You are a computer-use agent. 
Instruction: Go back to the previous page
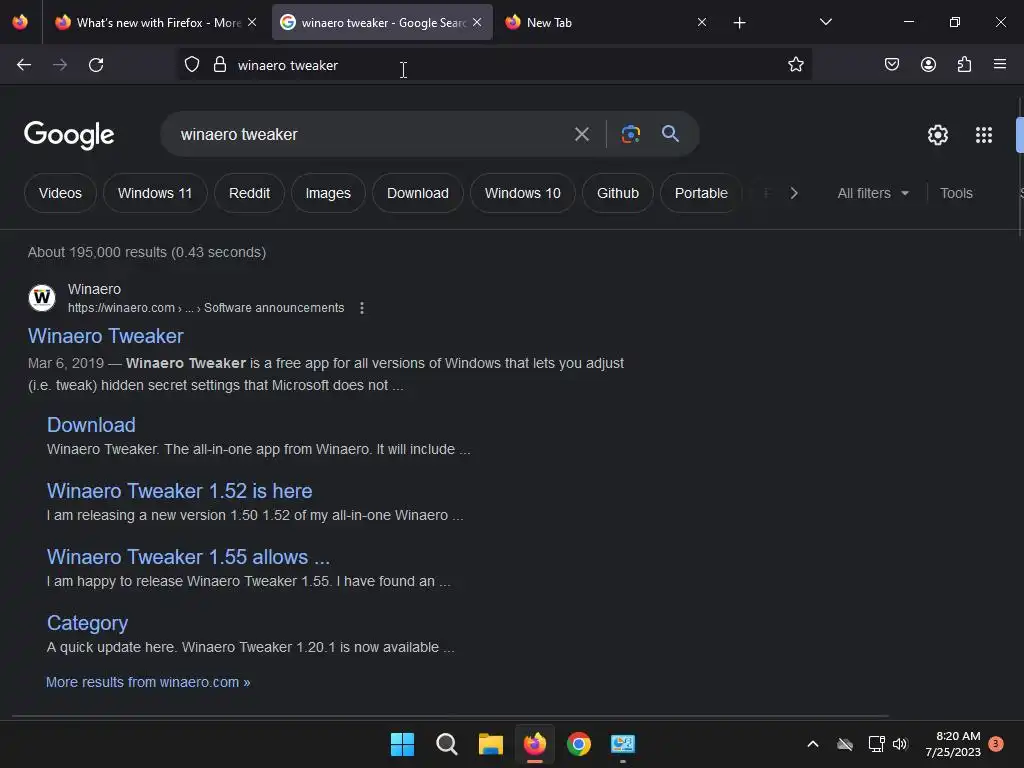(x=24, y=65)
